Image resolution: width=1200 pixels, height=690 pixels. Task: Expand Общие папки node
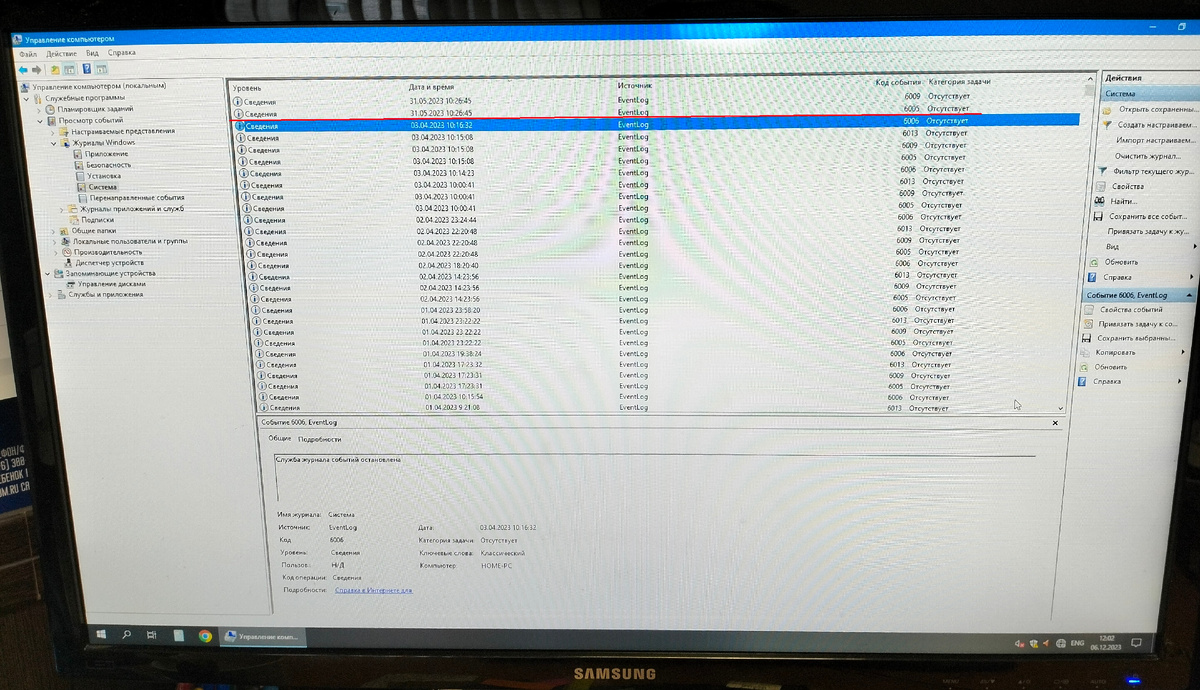pyautogui.click(x=51, y=230)
